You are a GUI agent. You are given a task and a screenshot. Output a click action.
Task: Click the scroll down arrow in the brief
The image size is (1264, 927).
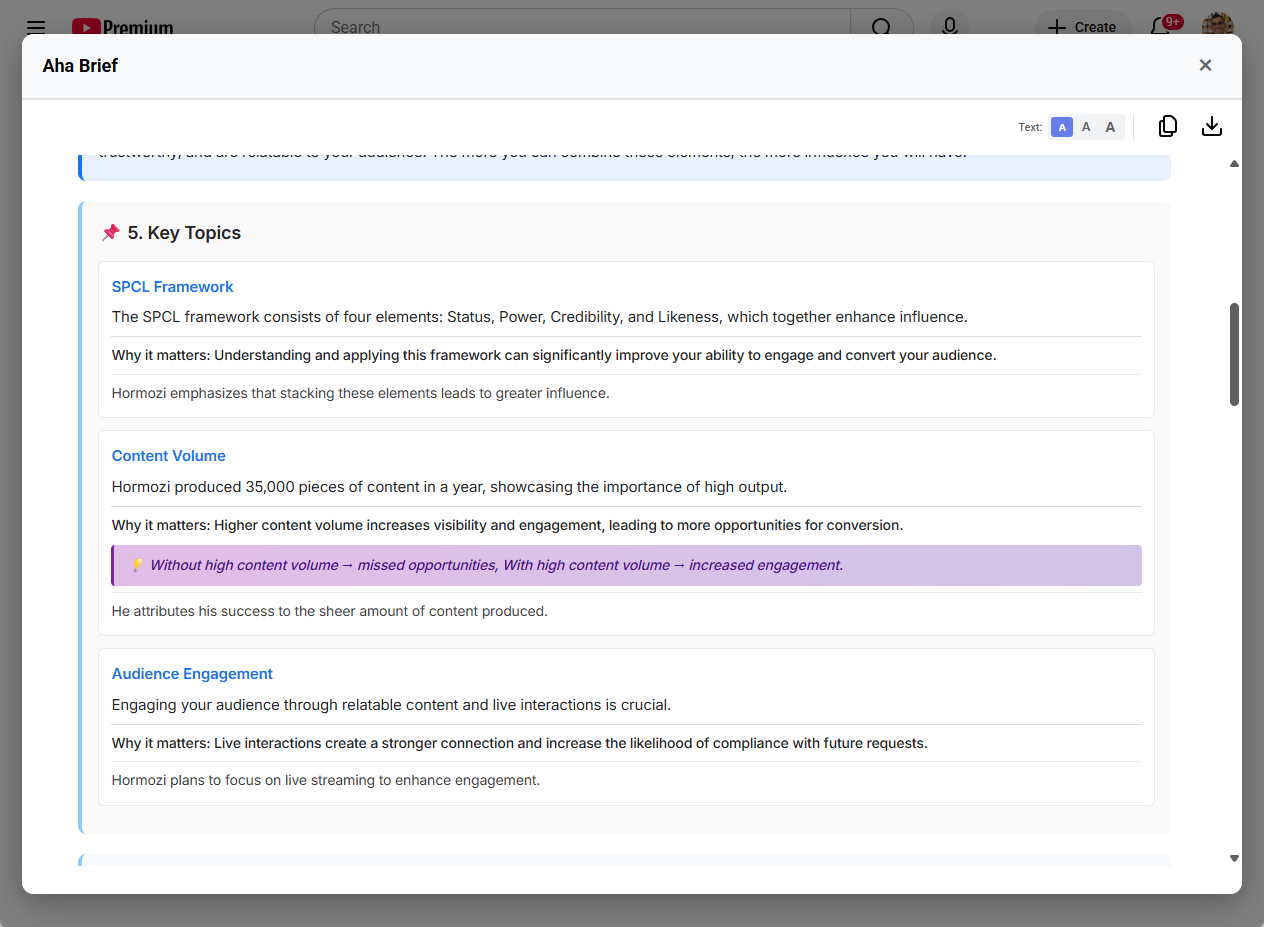click(x=1234, y=858)
